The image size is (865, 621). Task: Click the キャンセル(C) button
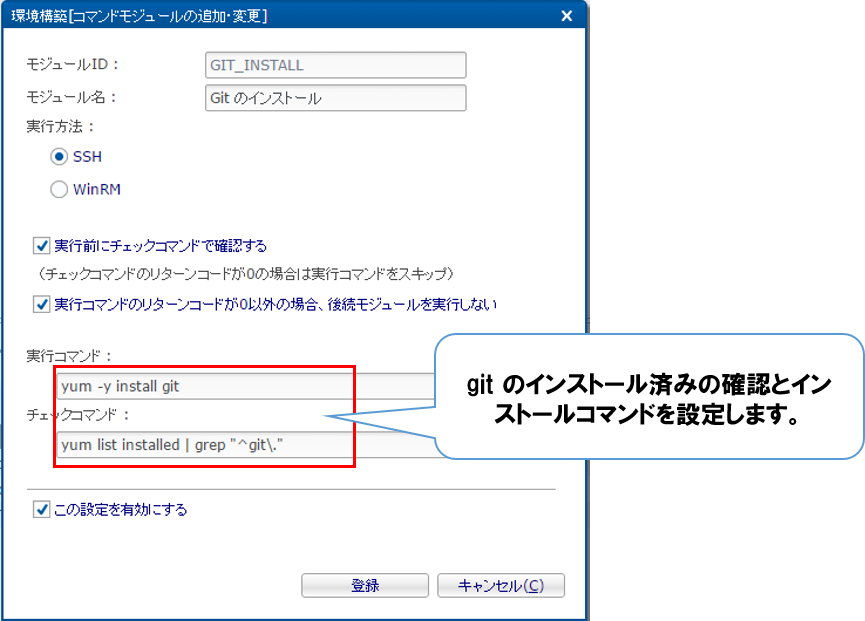[x=501, y=585]
